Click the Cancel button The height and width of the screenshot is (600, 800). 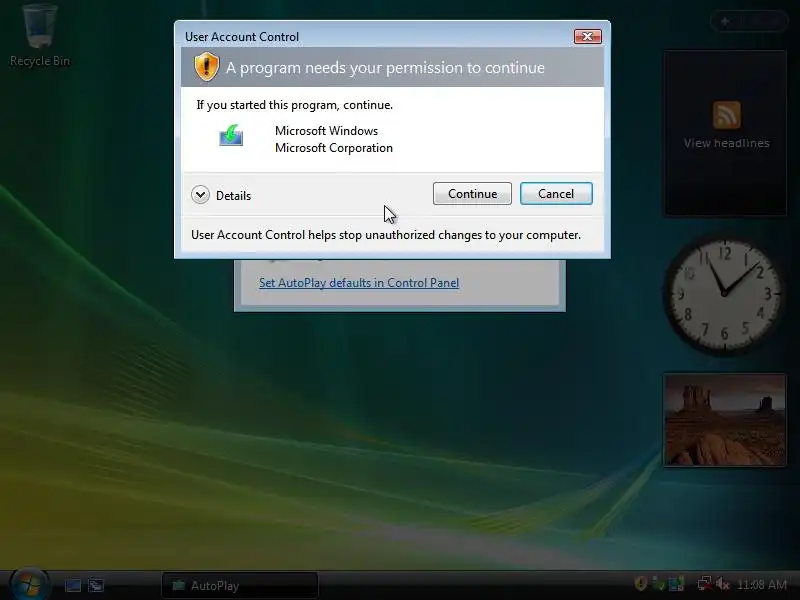point(556,194)
